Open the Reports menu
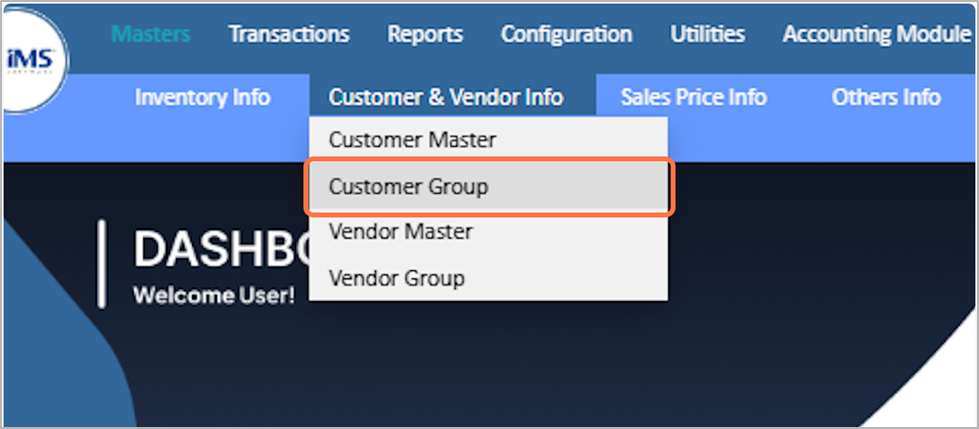This screenshot has width=979, height=429. point(425,34)
